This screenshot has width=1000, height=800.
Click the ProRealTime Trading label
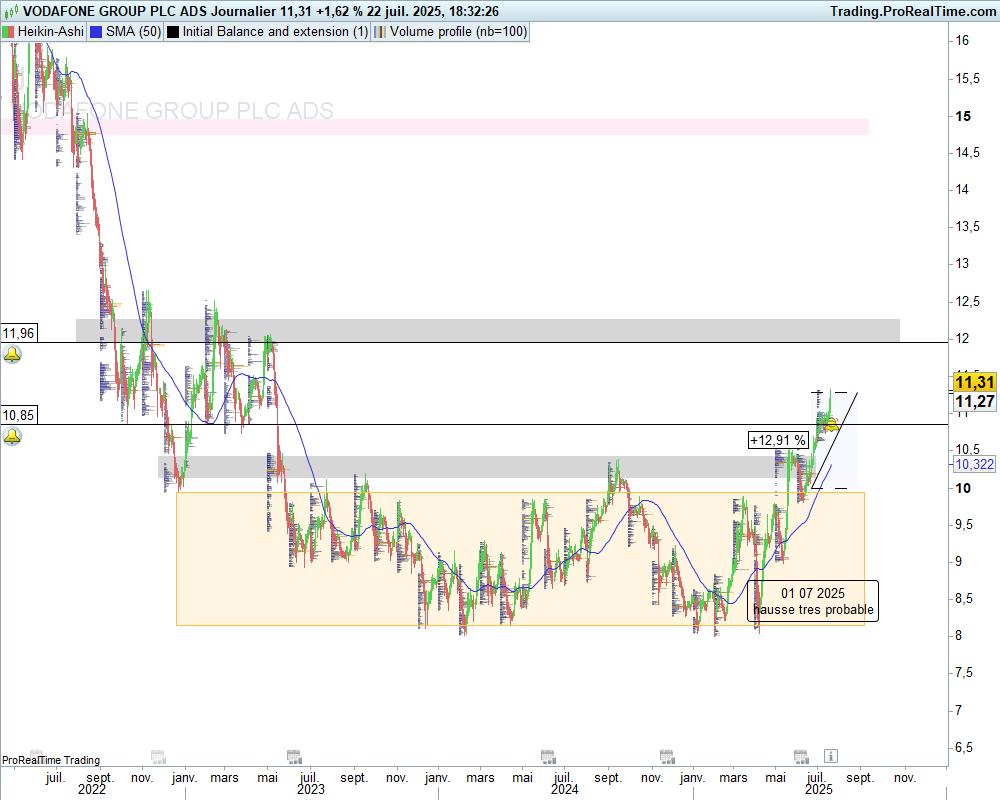tap(51, 761)
